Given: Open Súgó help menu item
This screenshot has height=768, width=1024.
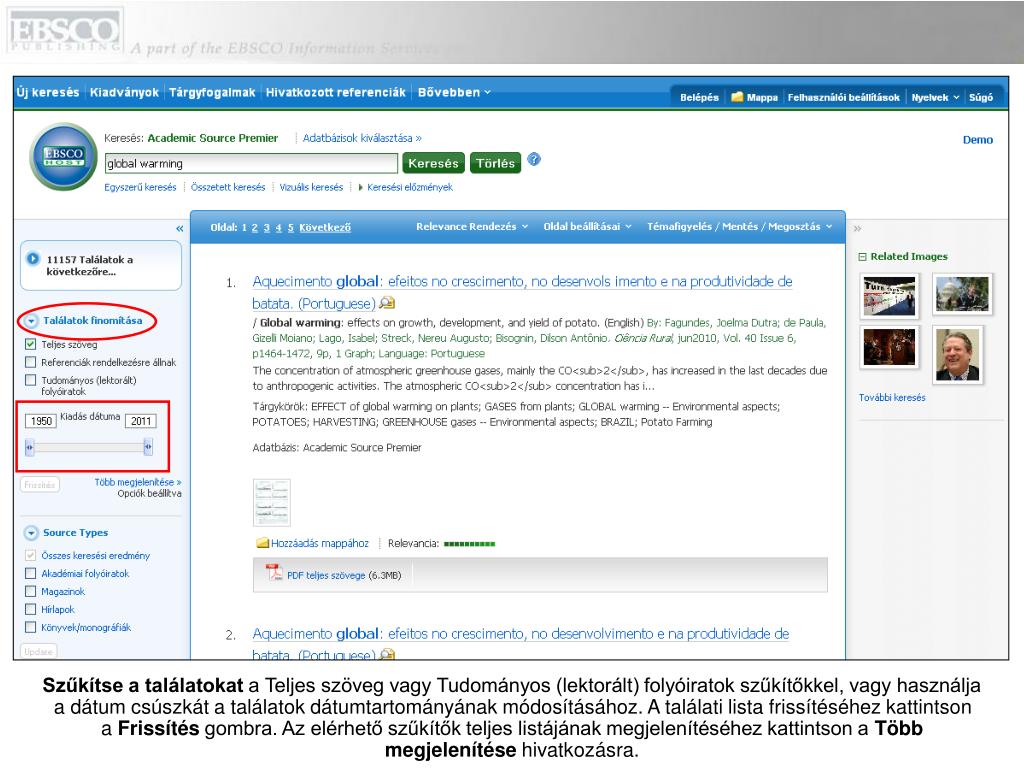Looking at the screenshot, I should coord(981,97).
